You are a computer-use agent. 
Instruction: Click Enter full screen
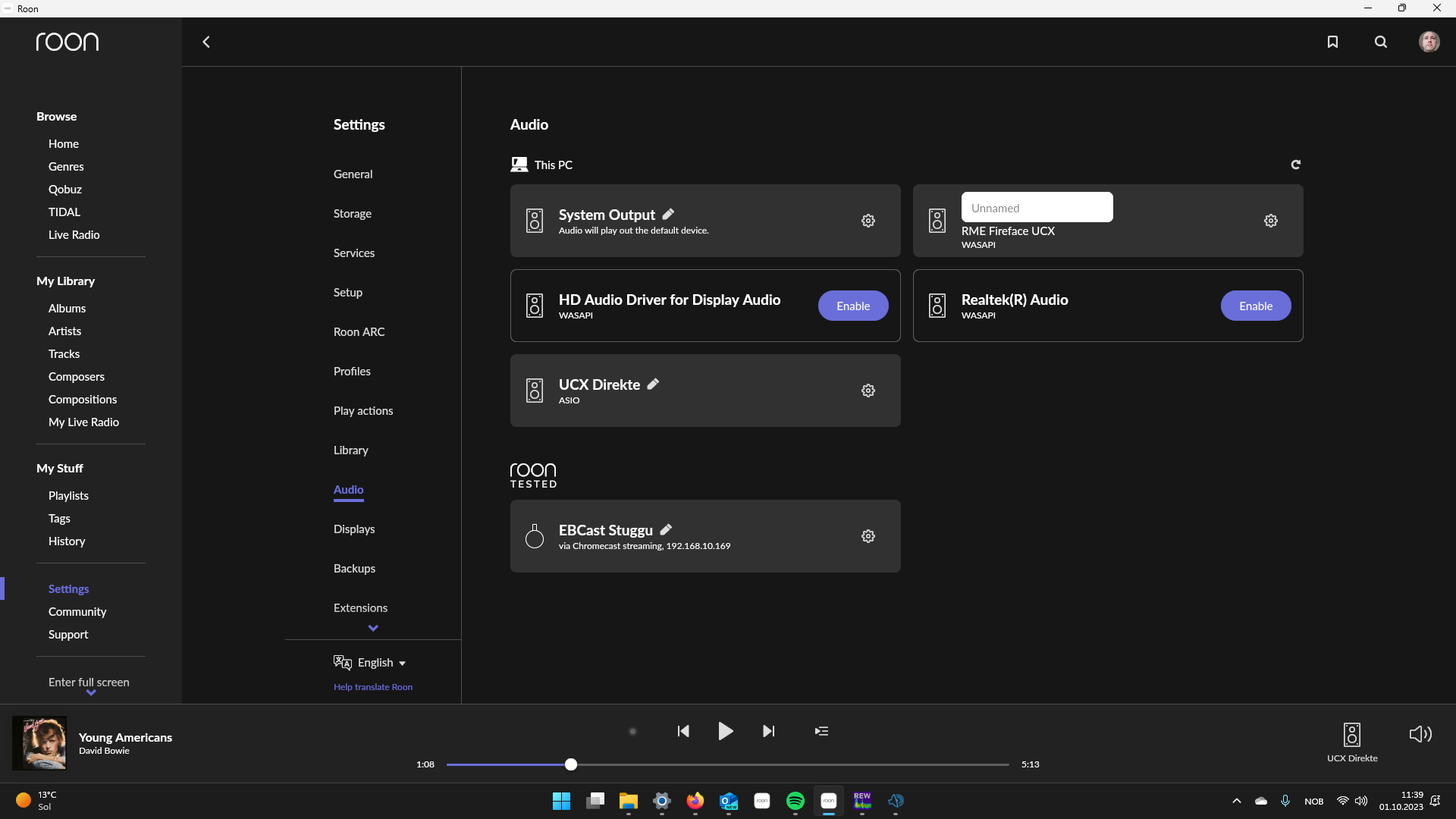pyautogui.click(x=89, y=682)
